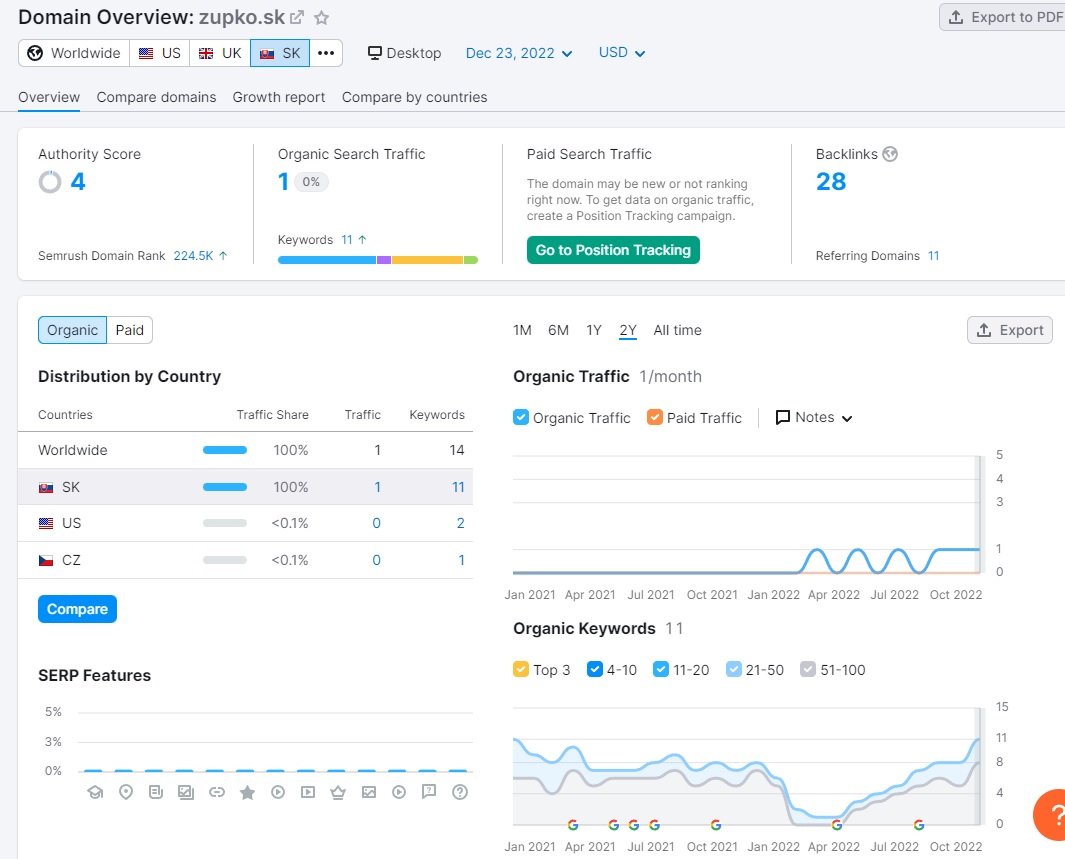The height and width of the screenshot is (859, 1065).
Task: Click the orange help question mark bubble
Action: 1052,814
